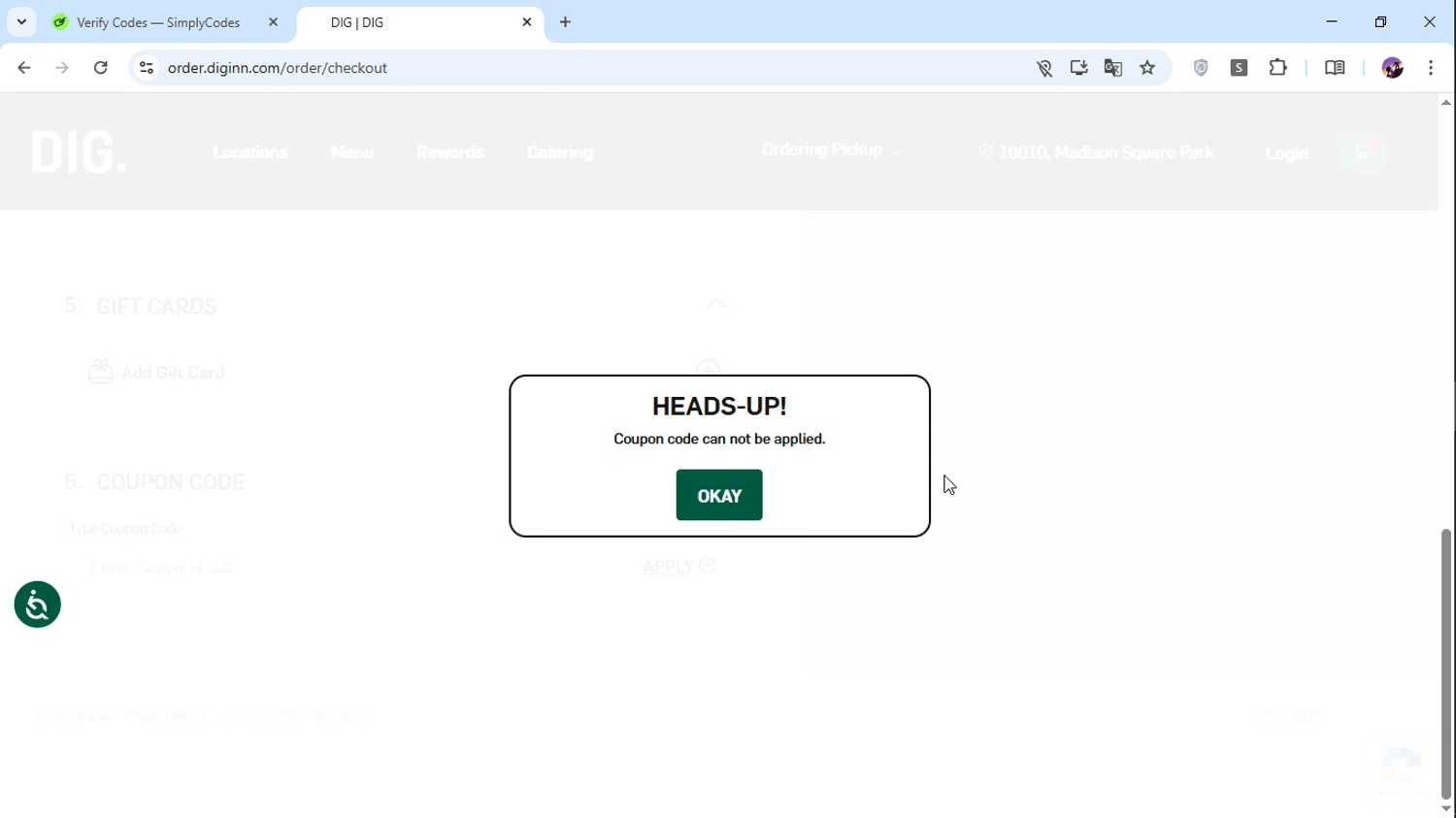Click the 10010, Madison Square Park location
This screenshot has height=818, width=1456.
pyautogui.click(x=1097, y=152)
